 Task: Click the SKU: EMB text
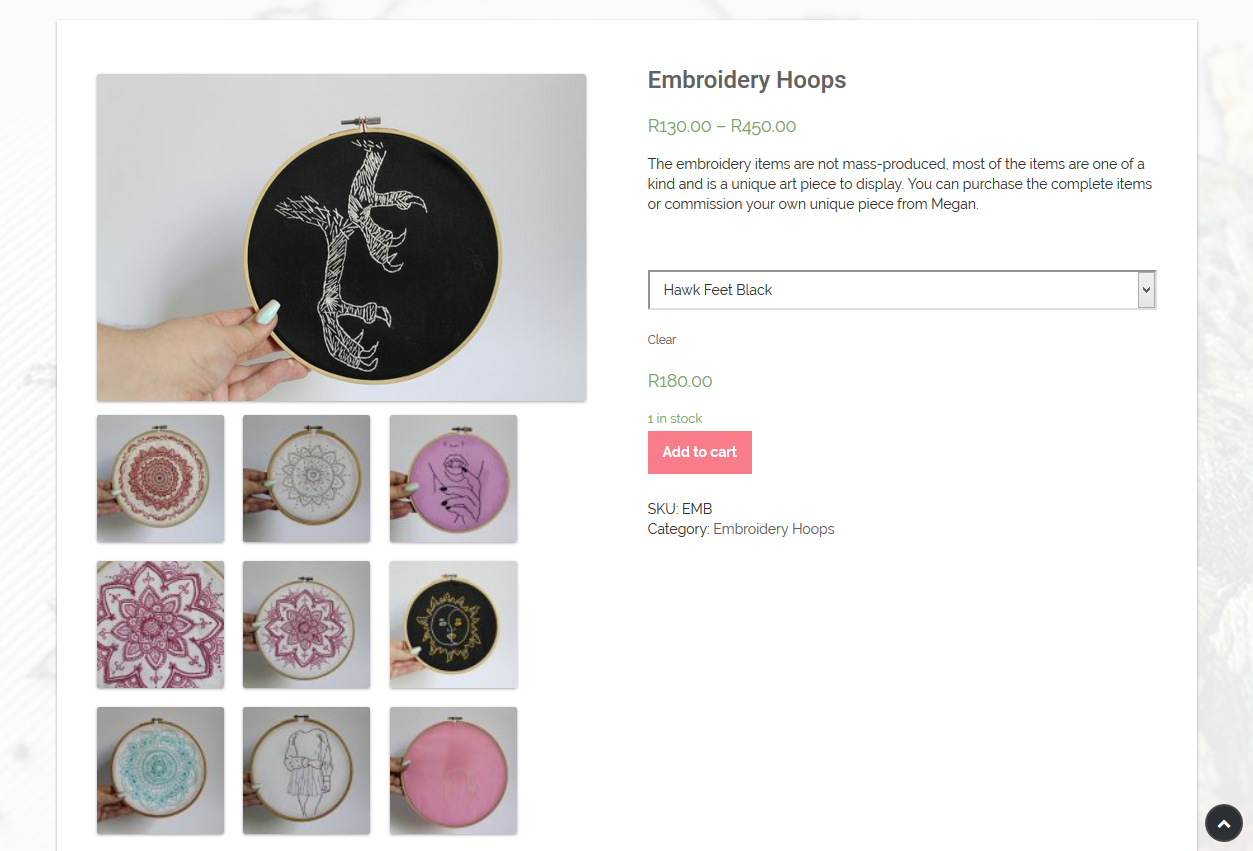click(x=680, y=509)
